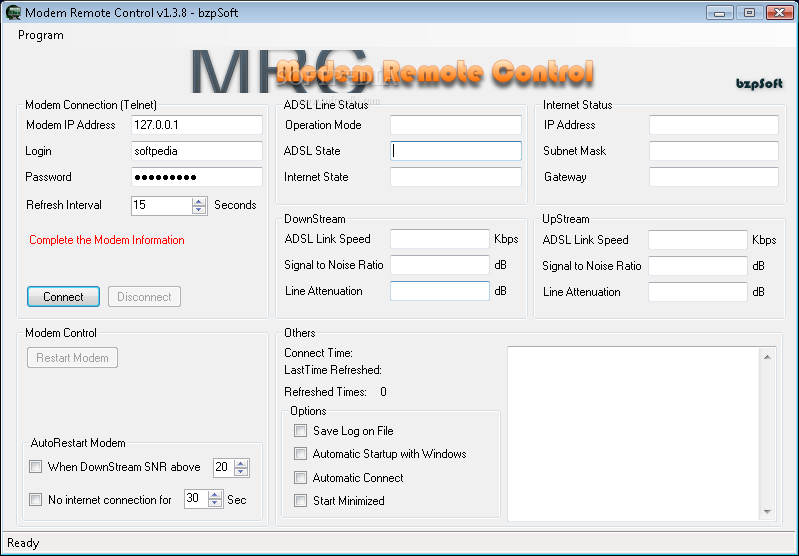Decrease Refresh Interval with down arrow
The height and width of the screenshot is (556, 799).
coord(199,210)
